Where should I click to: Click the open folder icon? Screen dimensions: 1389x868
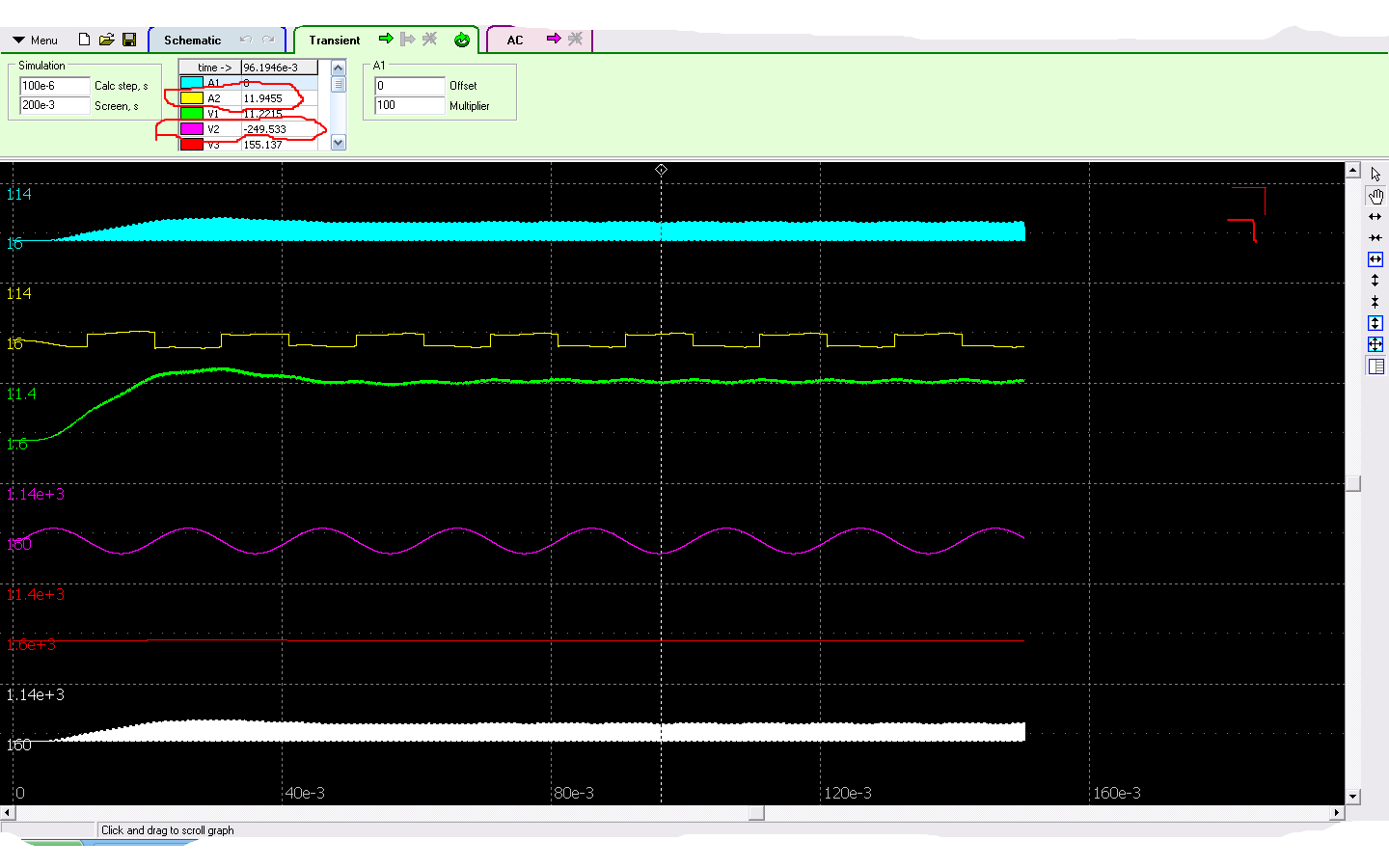pos(106,40)
